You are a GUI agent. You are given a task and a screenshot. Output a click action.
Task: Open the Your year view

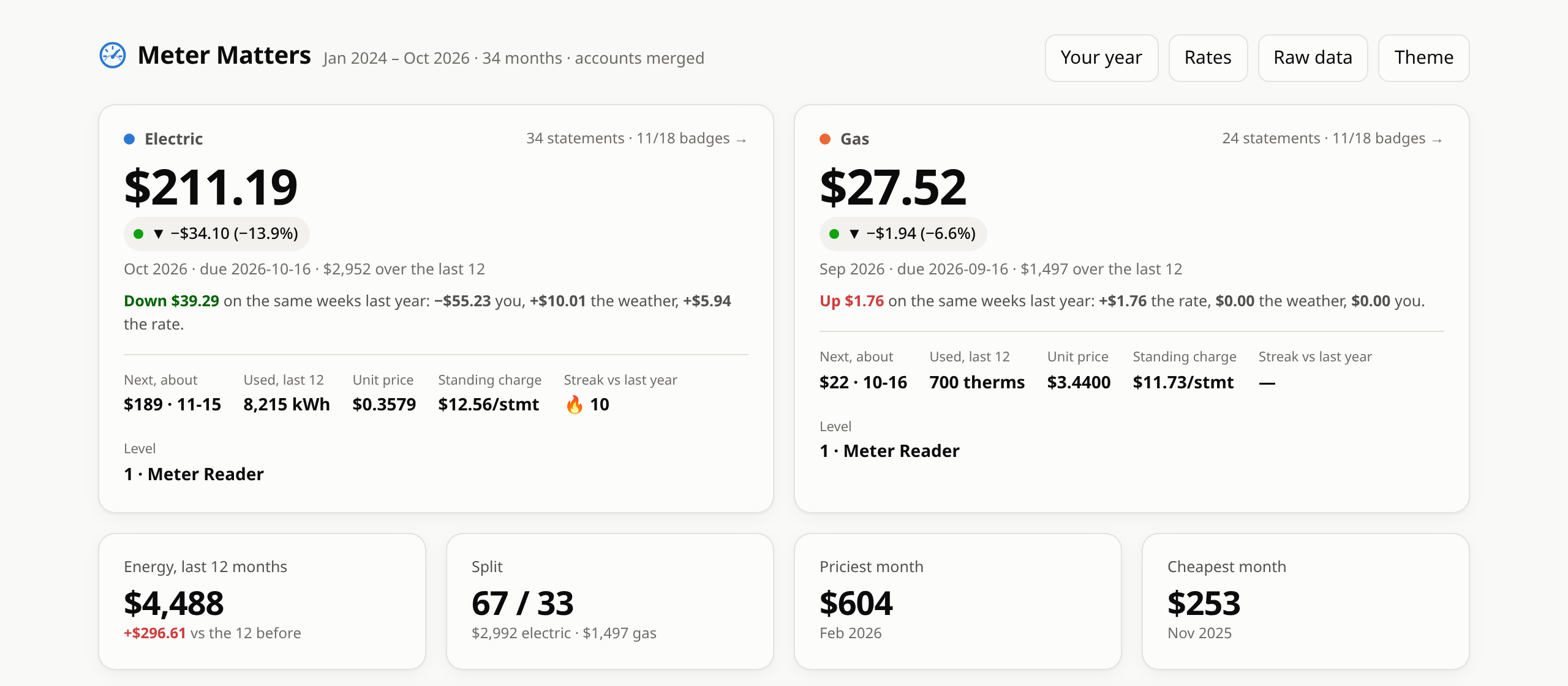point(1101,58)
